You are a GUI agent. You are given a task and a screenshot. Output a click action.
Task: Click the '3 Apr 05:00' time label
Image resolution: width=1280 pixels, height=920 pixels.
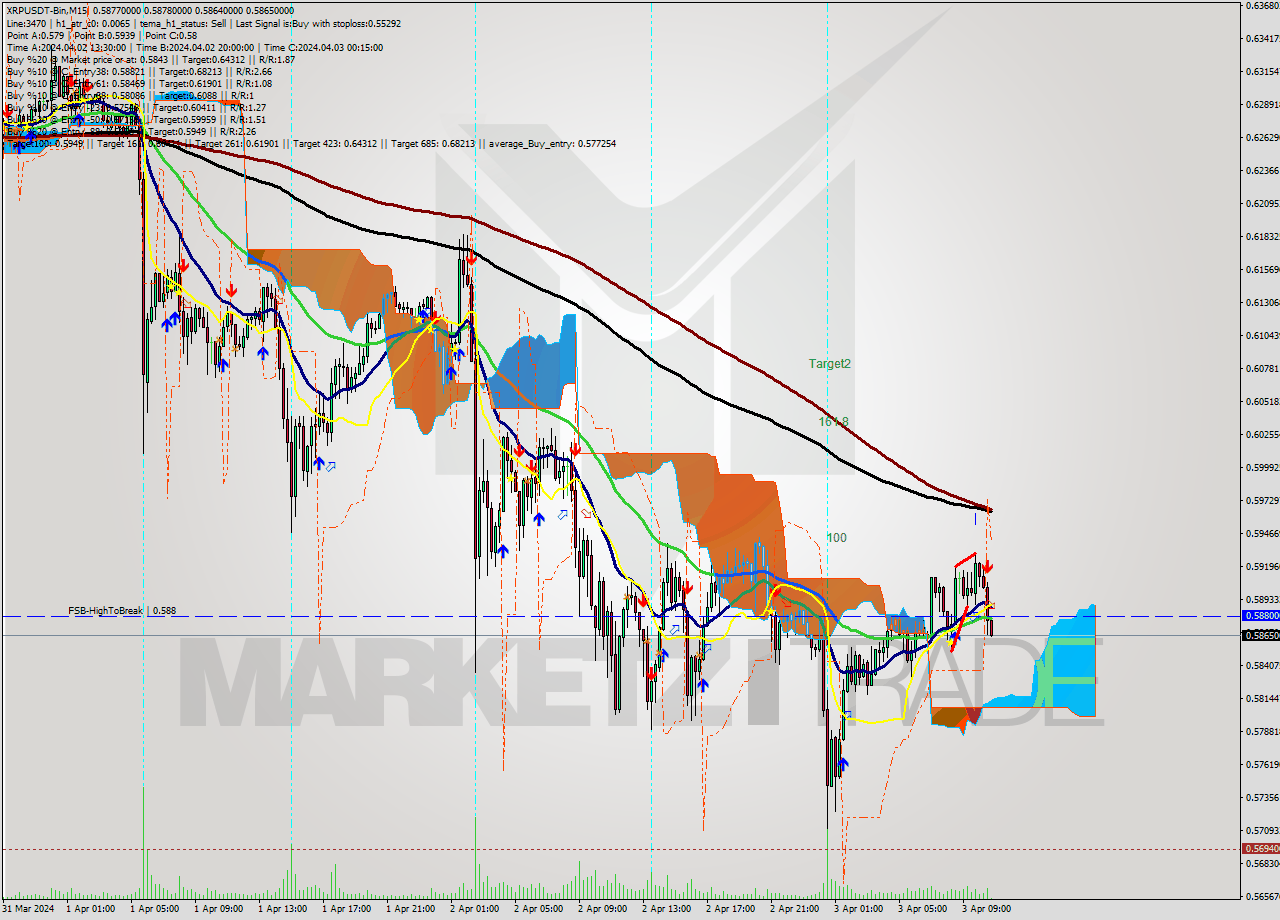pyautogui.click(x=922, y=909)
